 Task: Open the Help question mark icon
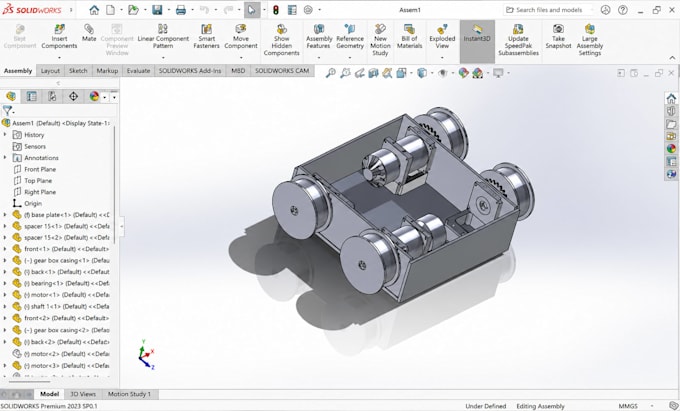[623, 10]
